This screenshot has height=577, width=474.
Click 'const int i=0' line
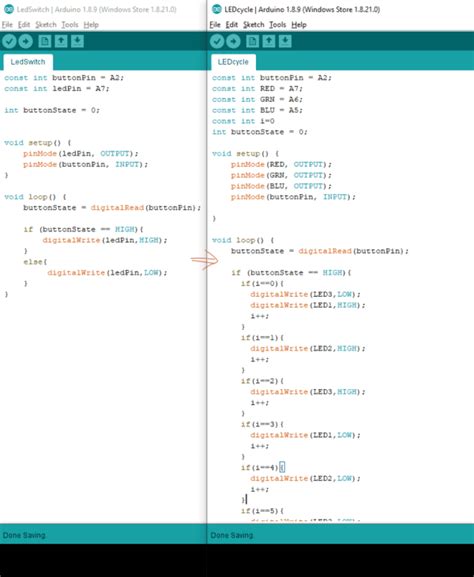[x=243, y=121]
